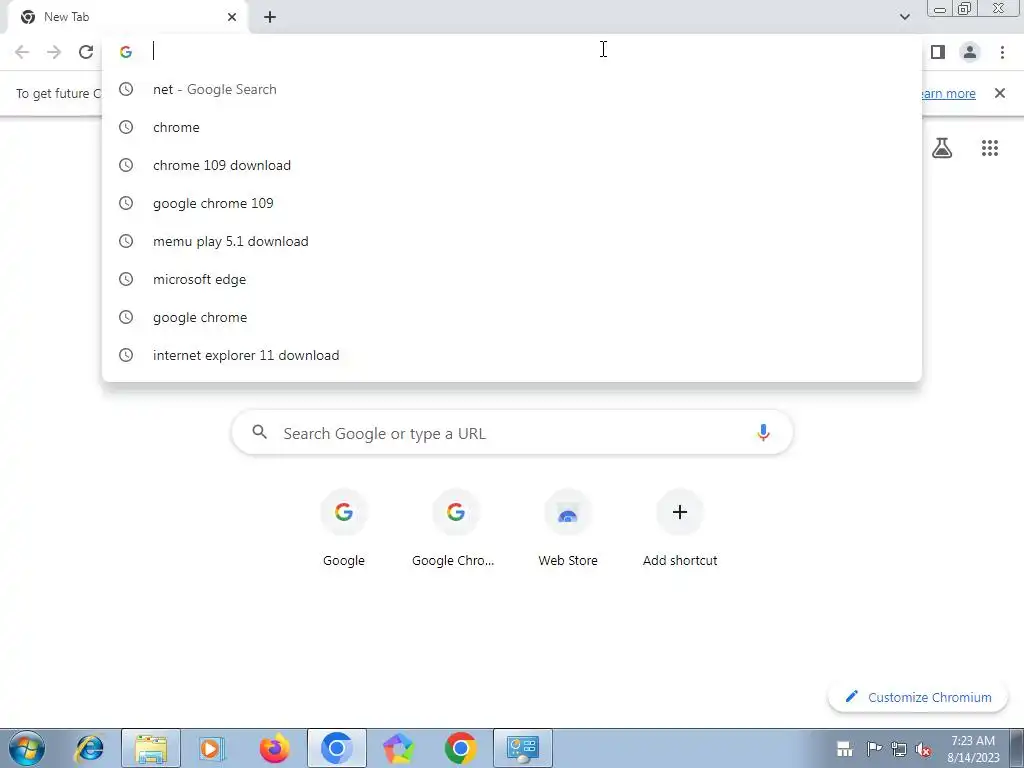Choose 'microsoft edge' suggestion
Image resolution: width=1024 pixels, height=768 pixels.
tap(512, 279)
